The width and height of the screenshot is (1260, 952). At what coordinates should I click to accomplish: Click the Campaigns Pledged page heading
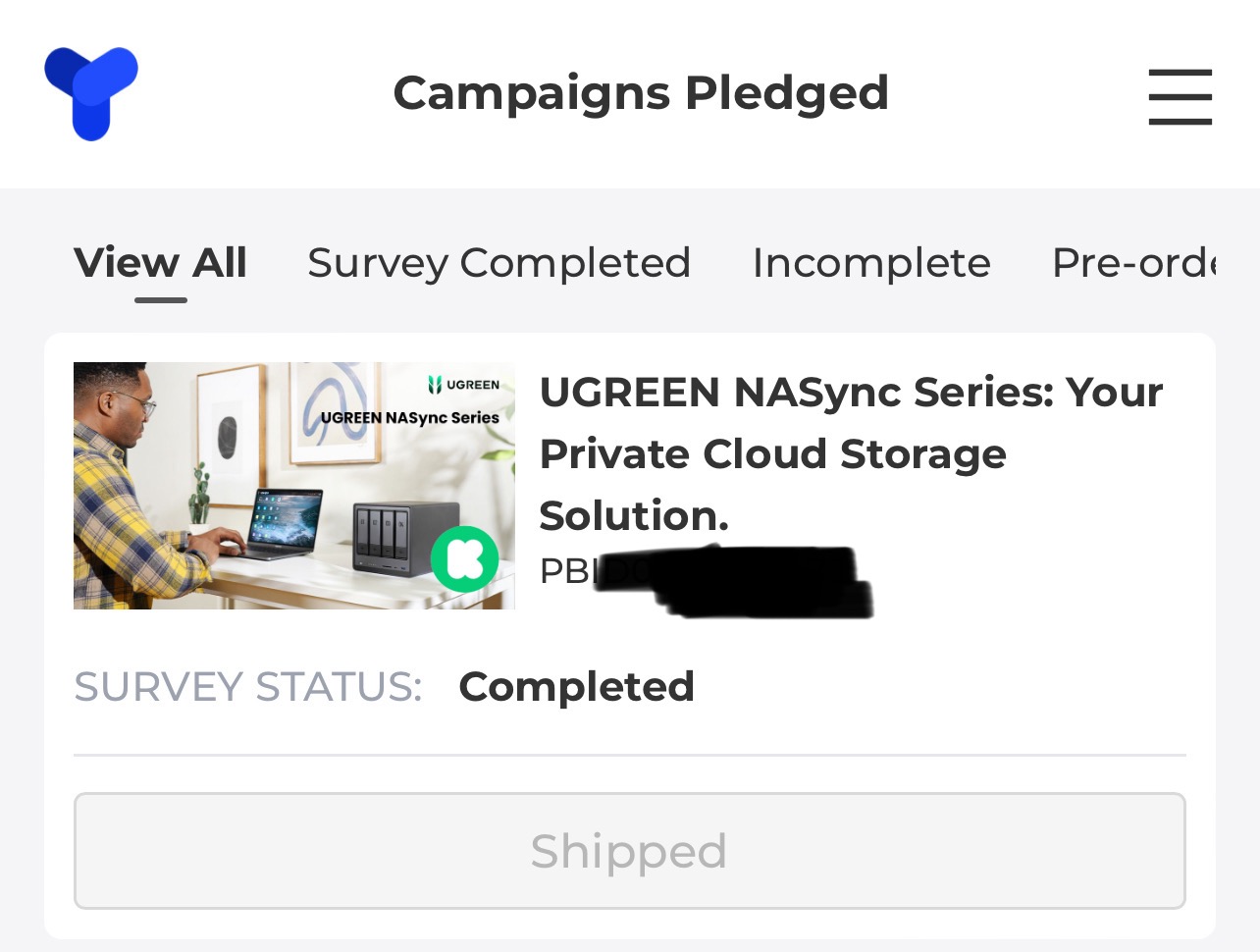[641, 93]
